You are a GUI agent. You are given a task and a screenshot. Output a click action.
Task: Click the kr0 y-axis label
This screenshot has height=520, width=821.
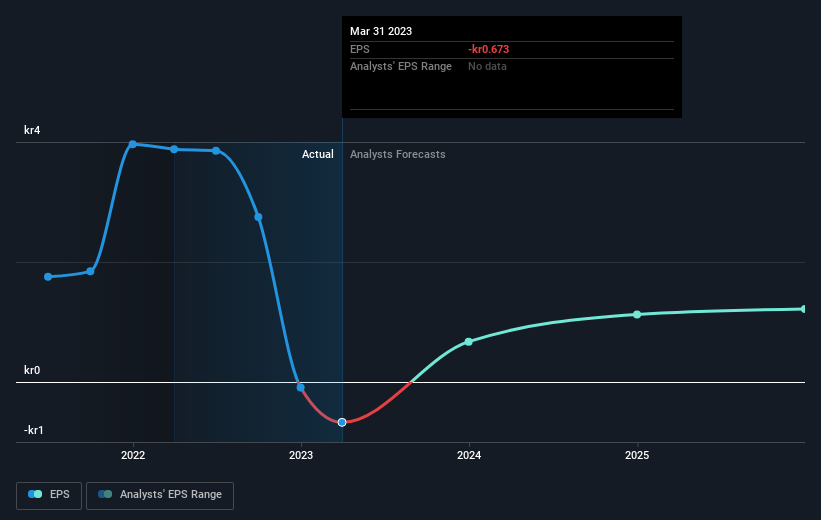[32, 370]
